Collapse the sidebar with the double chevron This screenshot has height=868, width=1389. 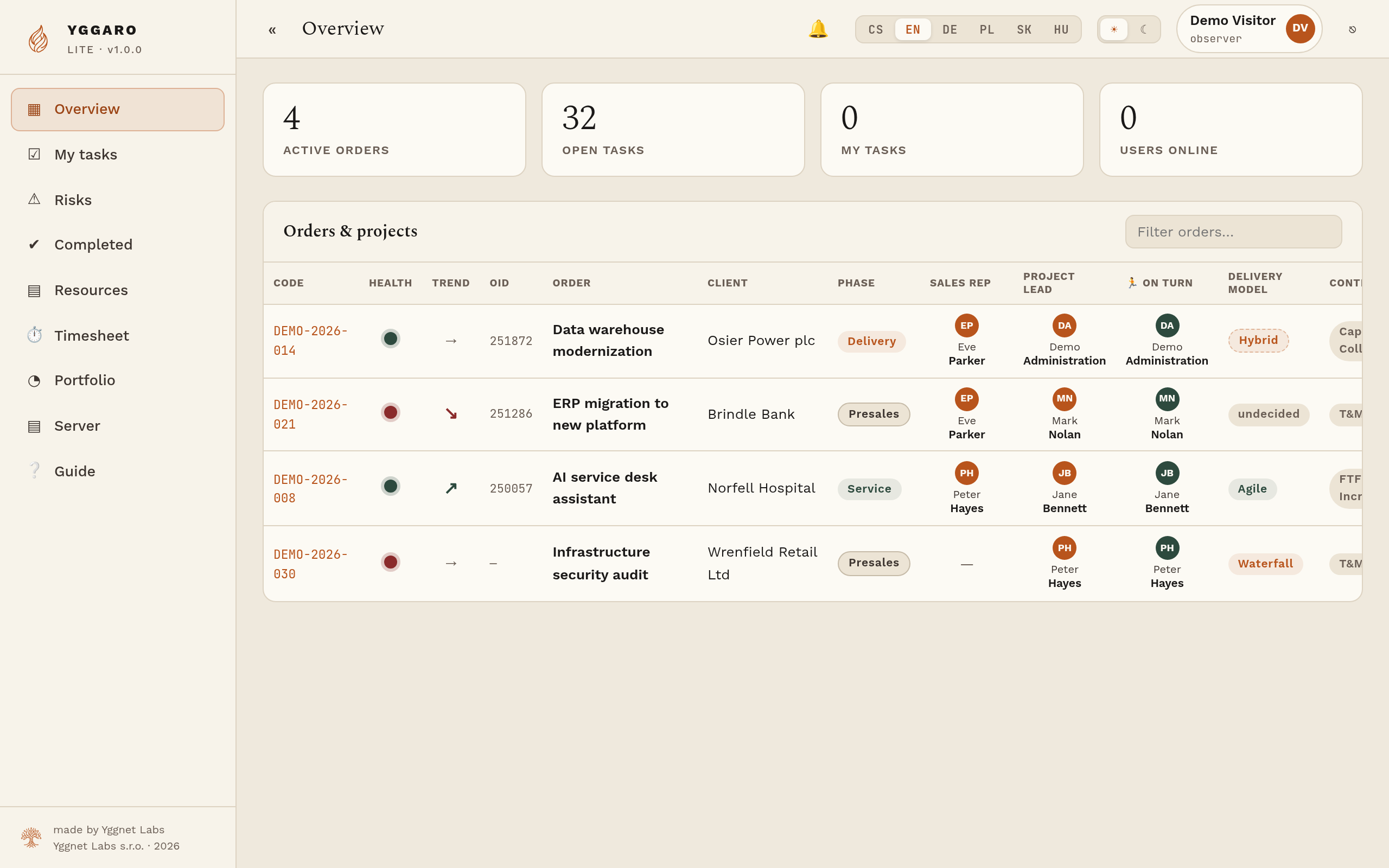272,30
